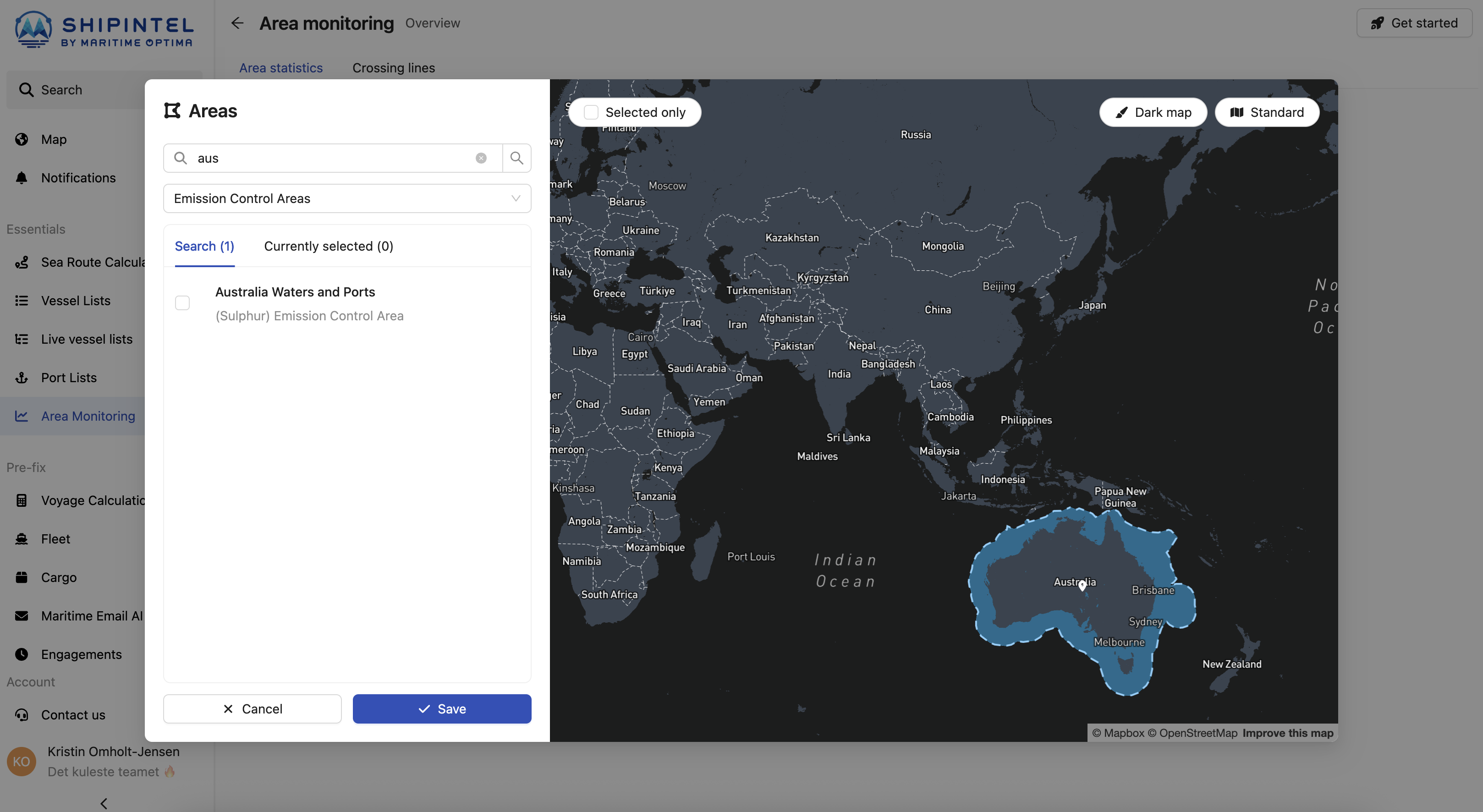Open Port Lists via the anchor icon
Image resolution: width=1483 pixels, height=812 pixels.
pyautogui.click(x=22, y=378)
